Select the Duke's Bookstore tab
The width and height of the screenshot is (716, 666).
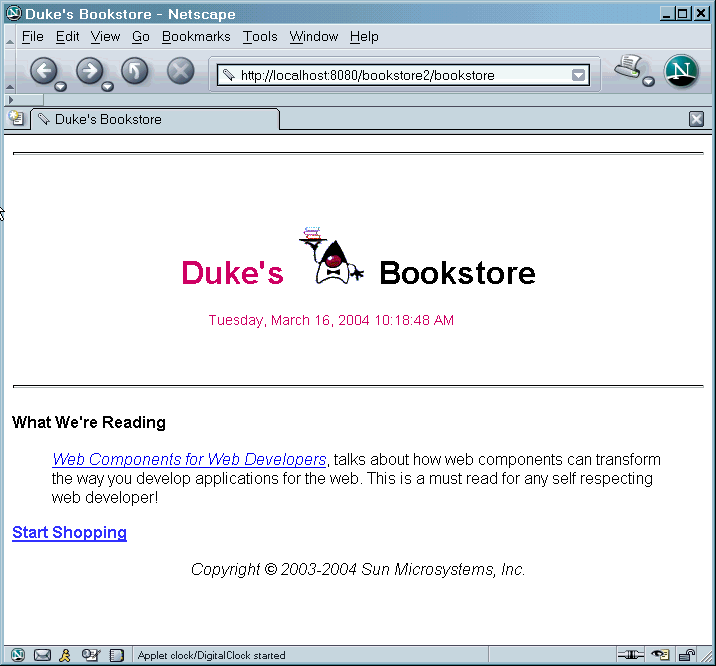(x=155, y=119)
